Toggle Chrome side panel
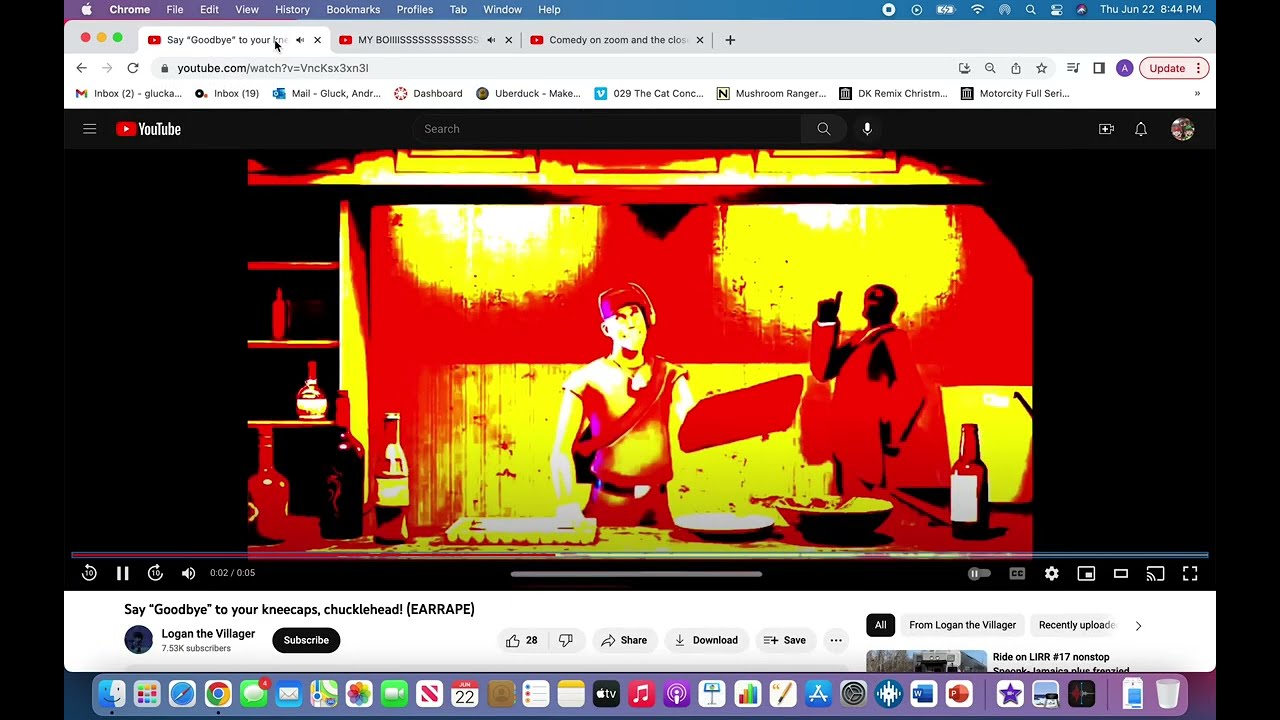Viewport: 1280px width, 720px height. click(1099, 68)
